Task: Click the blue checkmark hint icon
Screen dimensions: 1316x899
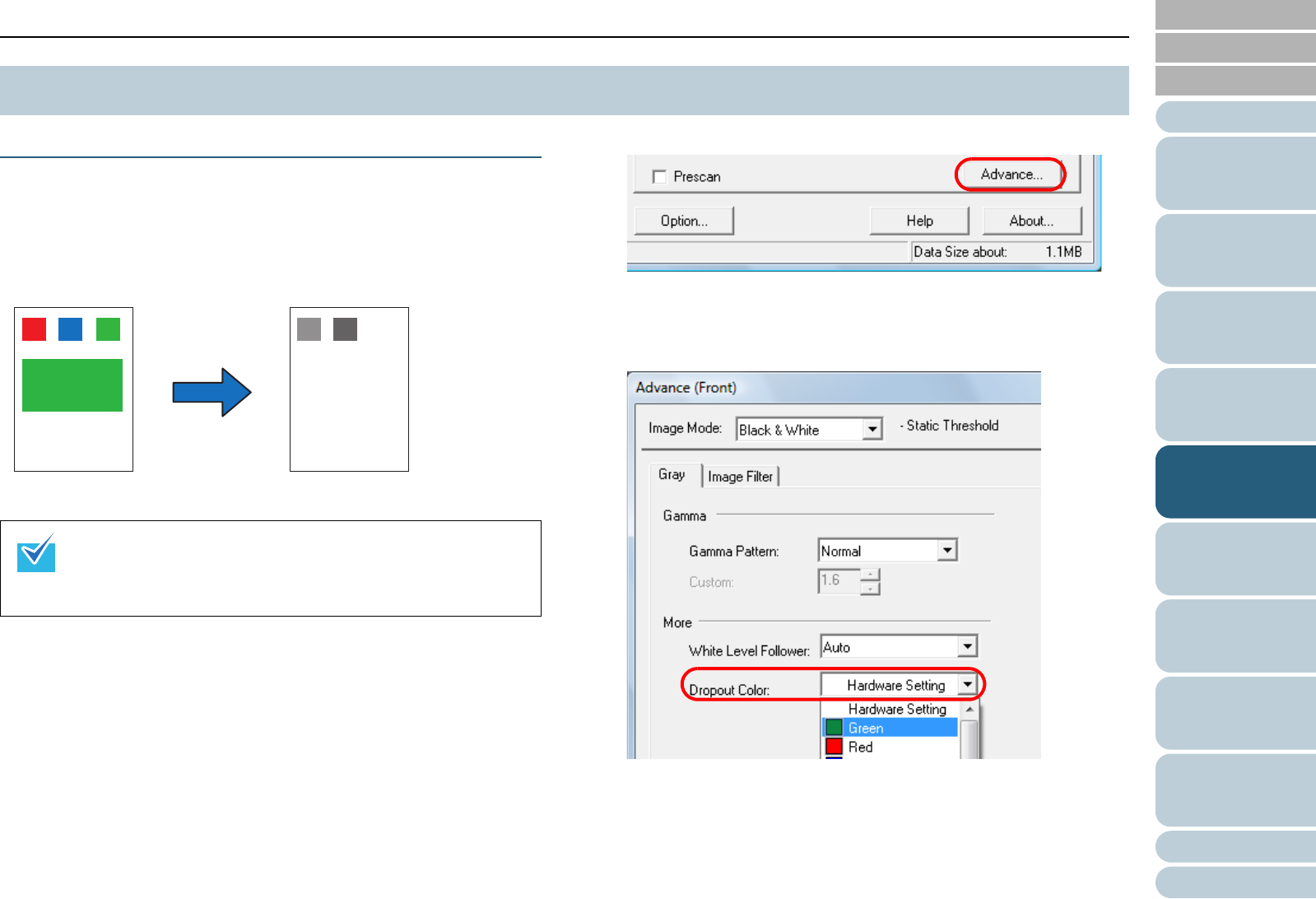Action: pos(36,553)
